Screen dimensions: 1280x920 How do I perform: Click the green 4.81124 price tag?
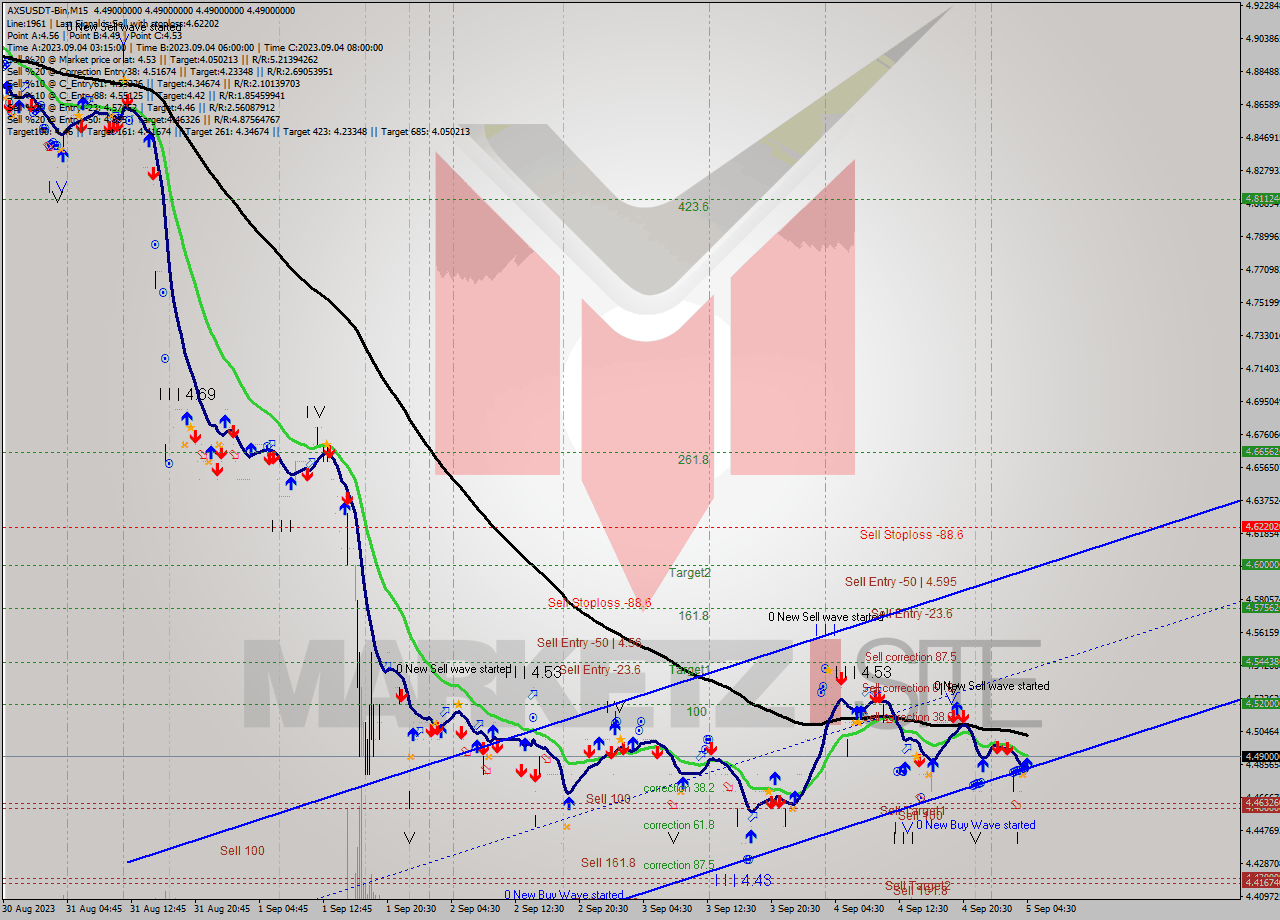point(1260,199)
